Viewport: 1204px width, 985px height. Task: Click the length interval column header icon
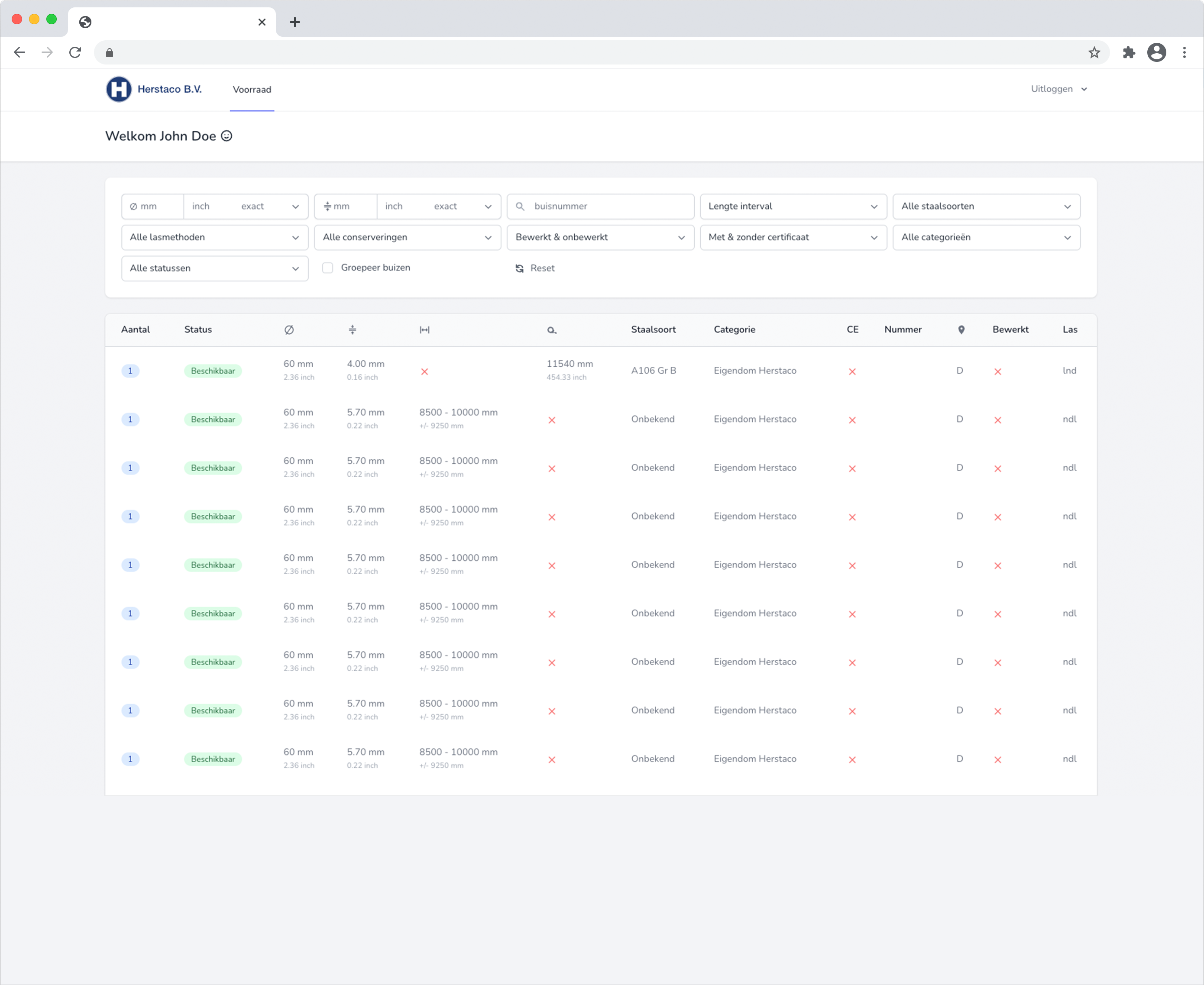pyautogui.click(x=424, y=329)
